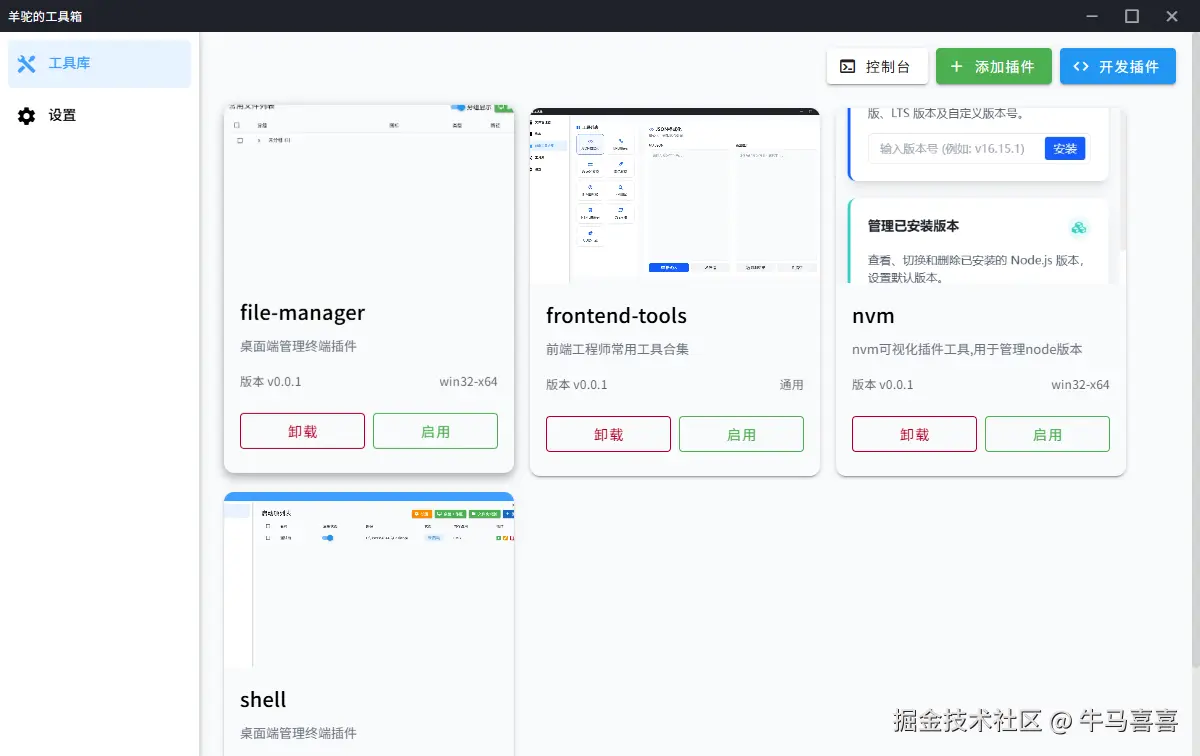Click the gear icon beside 设置

[x=28, y=115]
